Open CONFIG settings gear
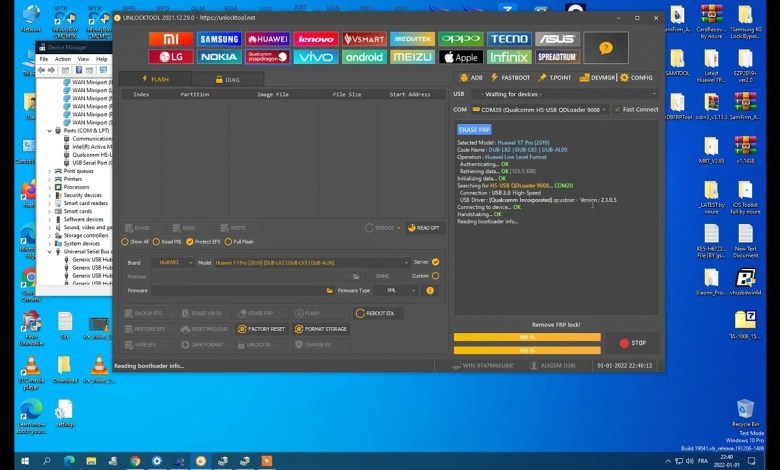The image size is (780, 470). pyautogui.click(x=636, y=77)
